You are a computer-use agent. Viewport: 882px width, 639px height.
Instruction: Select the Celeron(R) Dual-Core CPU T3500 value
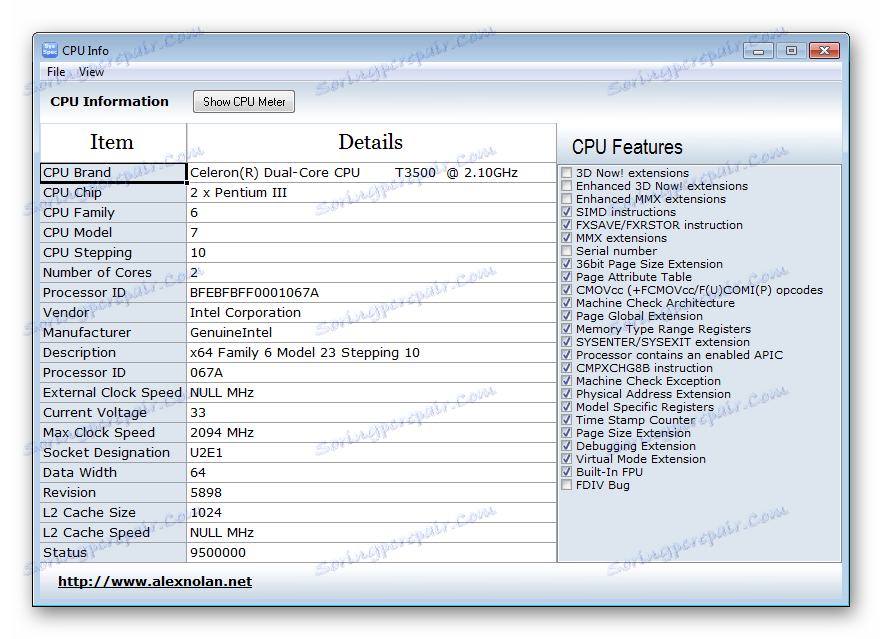(371, 173)
